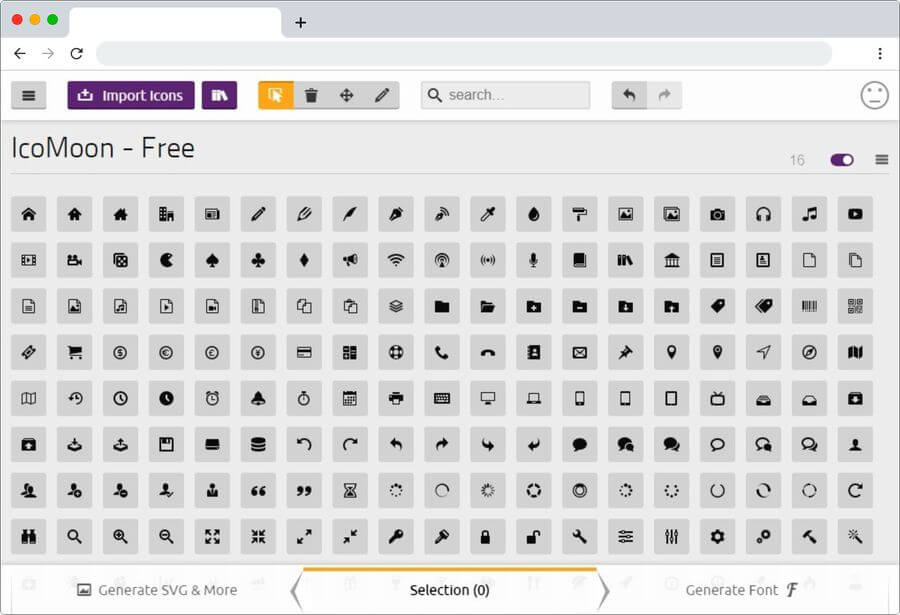Activate the Remove trash tool

pyautogui.click(x=311, y=95)
